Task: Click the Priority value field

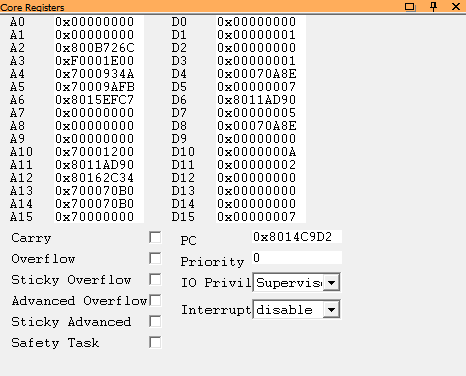Action: click(x=297, y=258)
